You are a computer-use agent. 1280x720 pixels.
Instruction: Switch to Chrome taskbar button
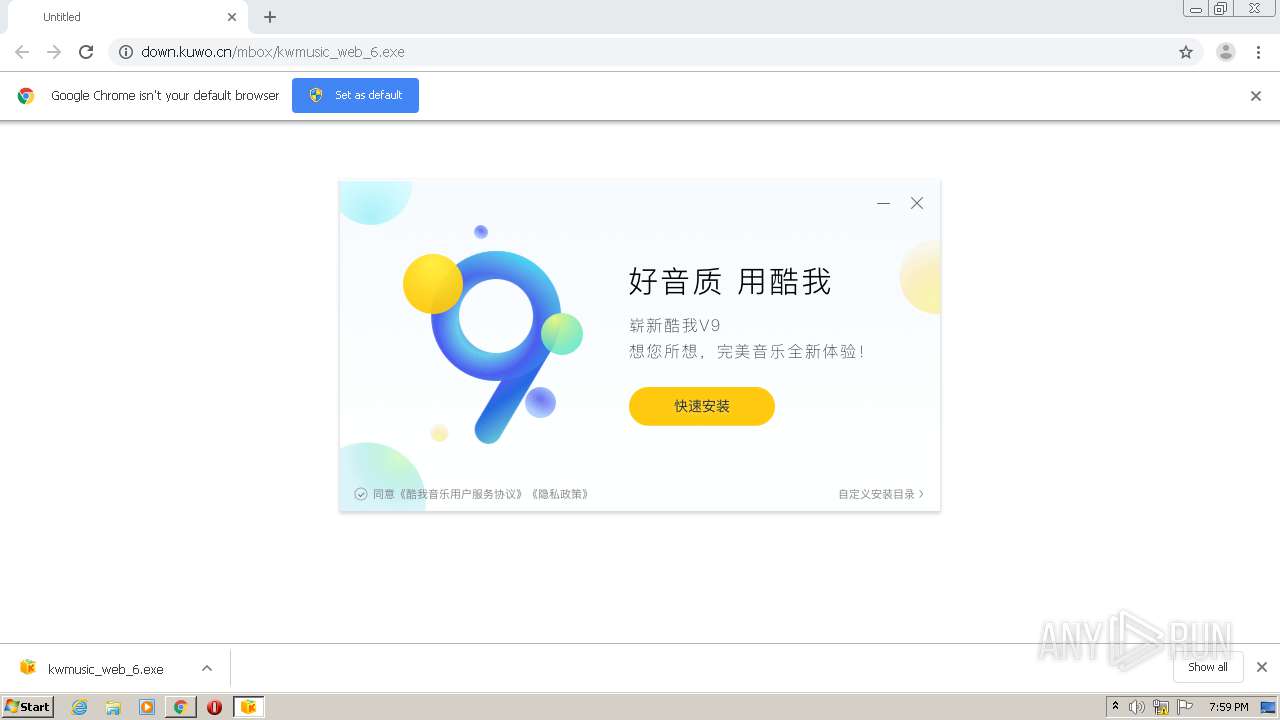181,707
